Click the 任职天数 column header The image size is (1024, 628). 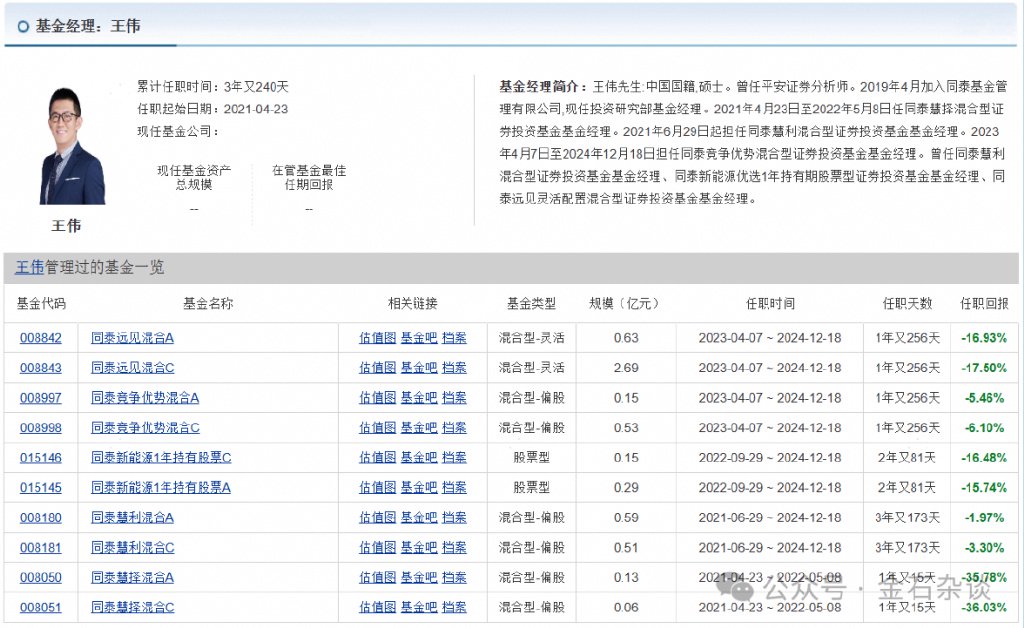click(x=907, y=304)
